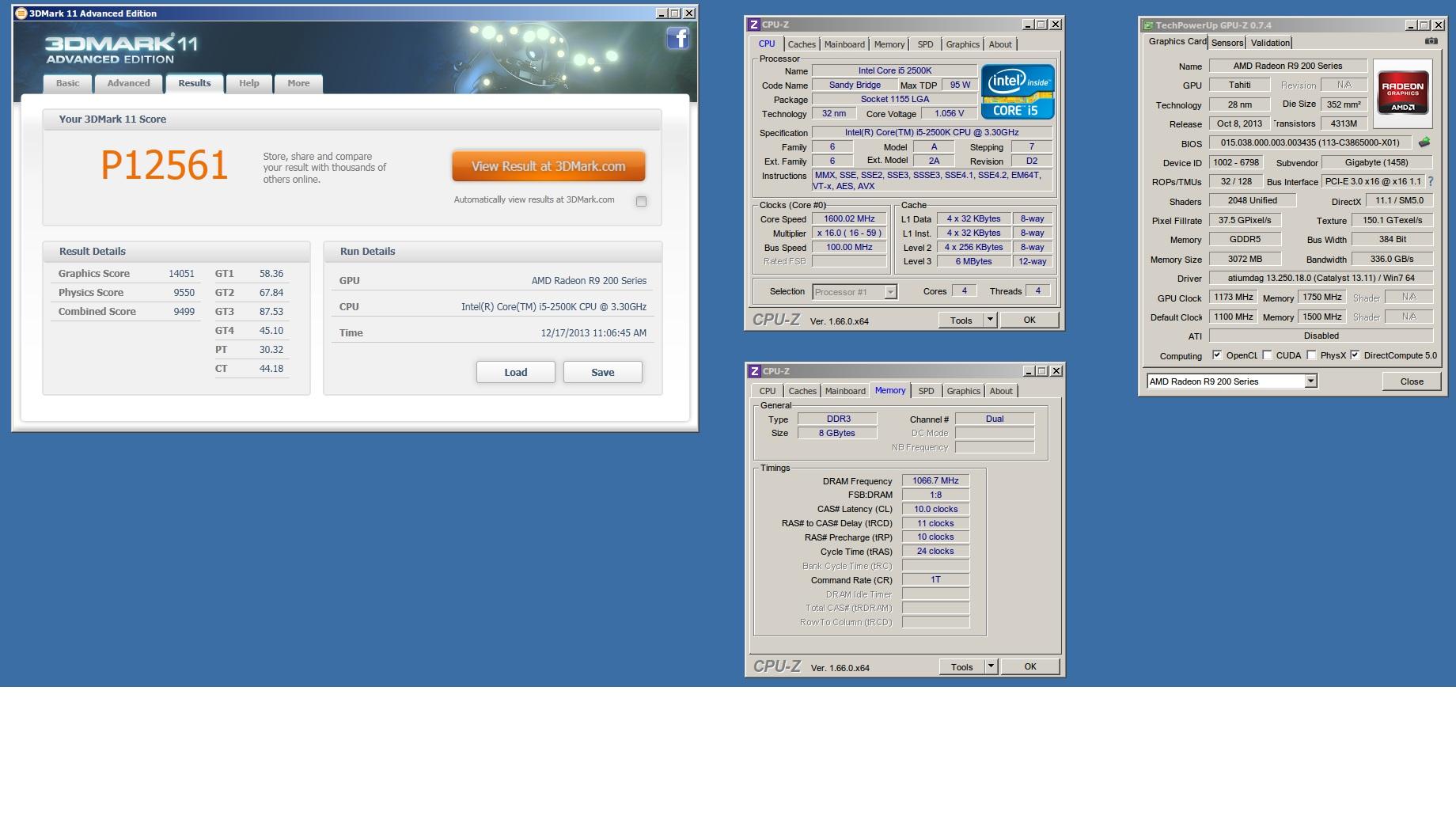This screenshot has height=831, width=1456.
Task: Toggle automatically view results at 3DMark.com
Action: tap(641, 201)
